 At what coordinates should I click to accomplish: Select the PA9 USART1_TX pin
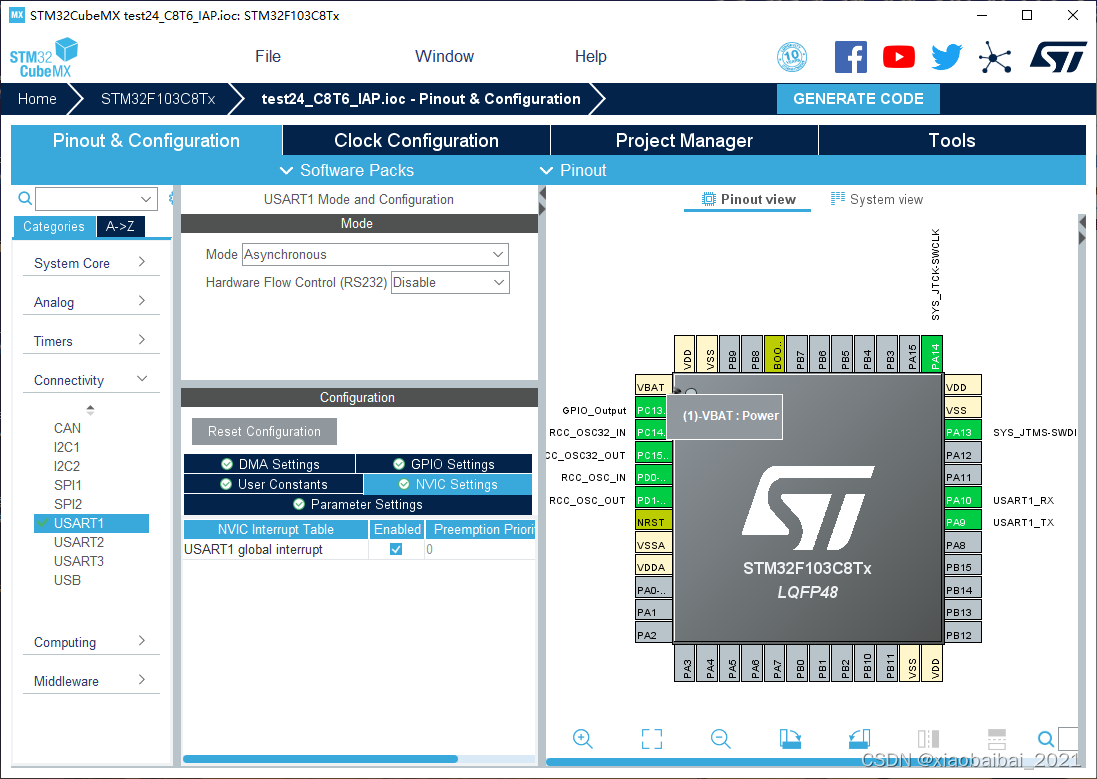[x=963, y=521]
